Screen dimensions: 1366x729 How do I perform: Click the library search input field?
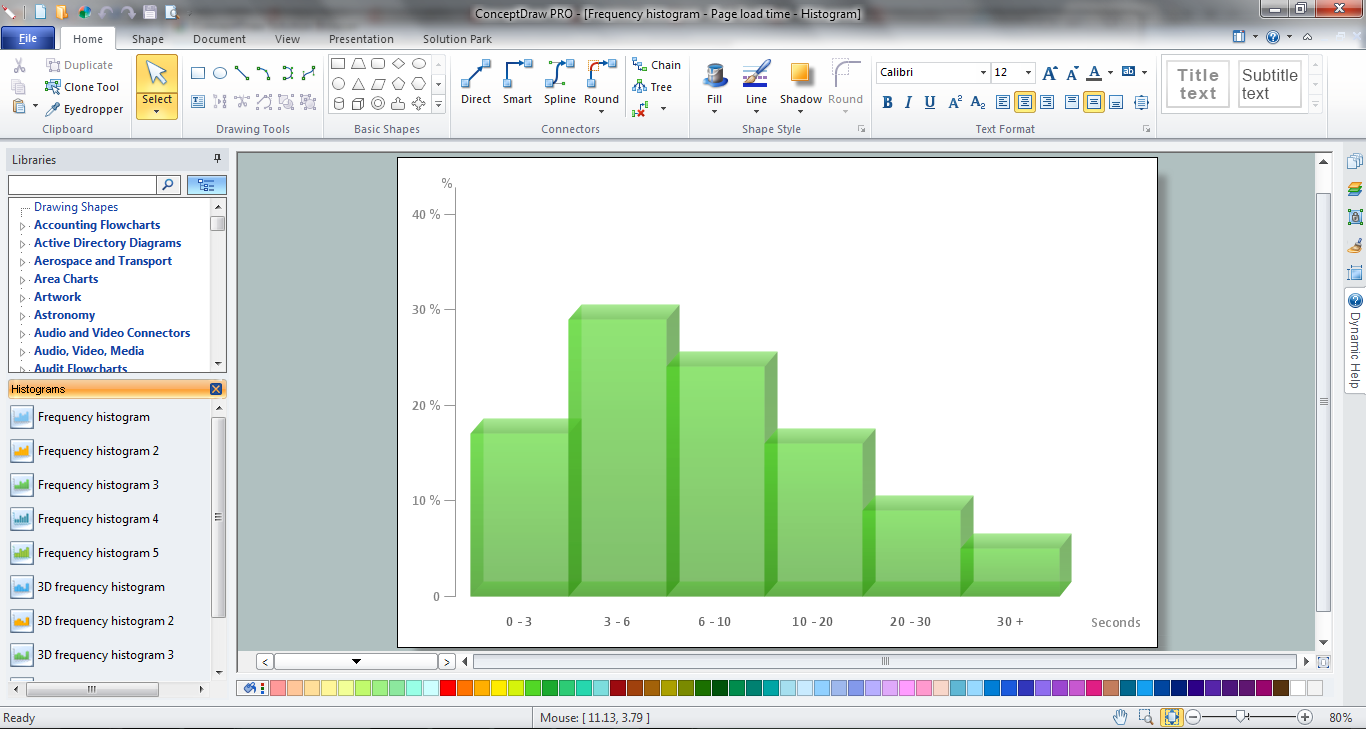tap(82, 185)
